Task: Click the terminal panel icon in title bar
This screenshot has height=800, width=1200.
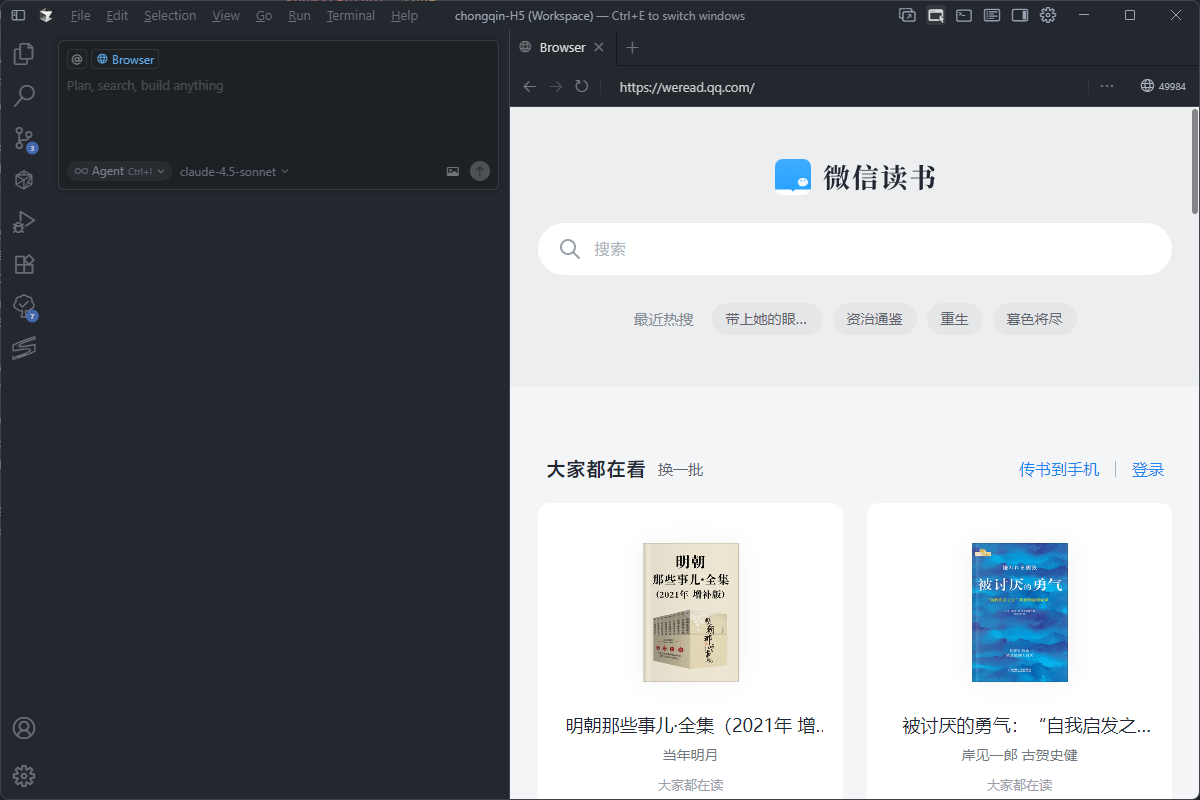Action: (x=963, y=15)
